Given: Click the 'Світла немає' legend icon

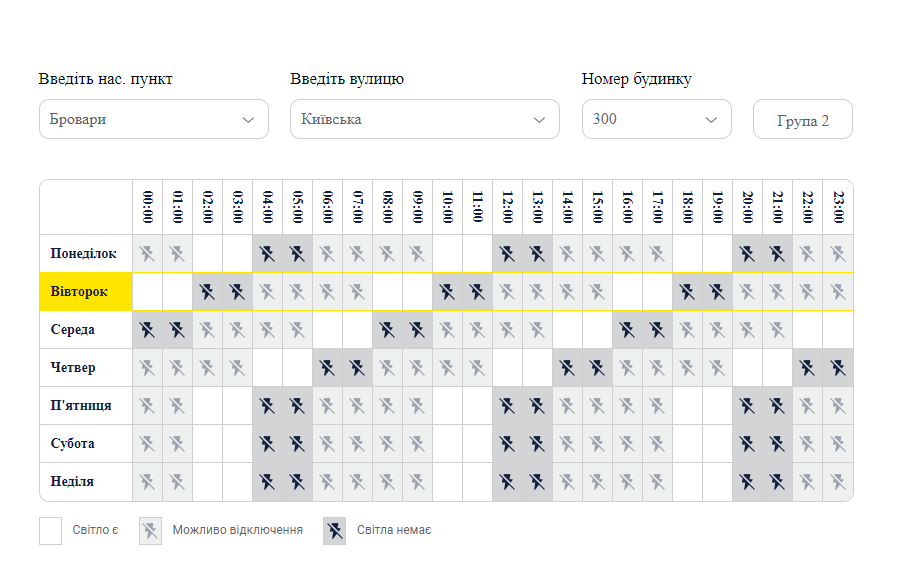Looking at the screenshot, I should pos(335,531).
